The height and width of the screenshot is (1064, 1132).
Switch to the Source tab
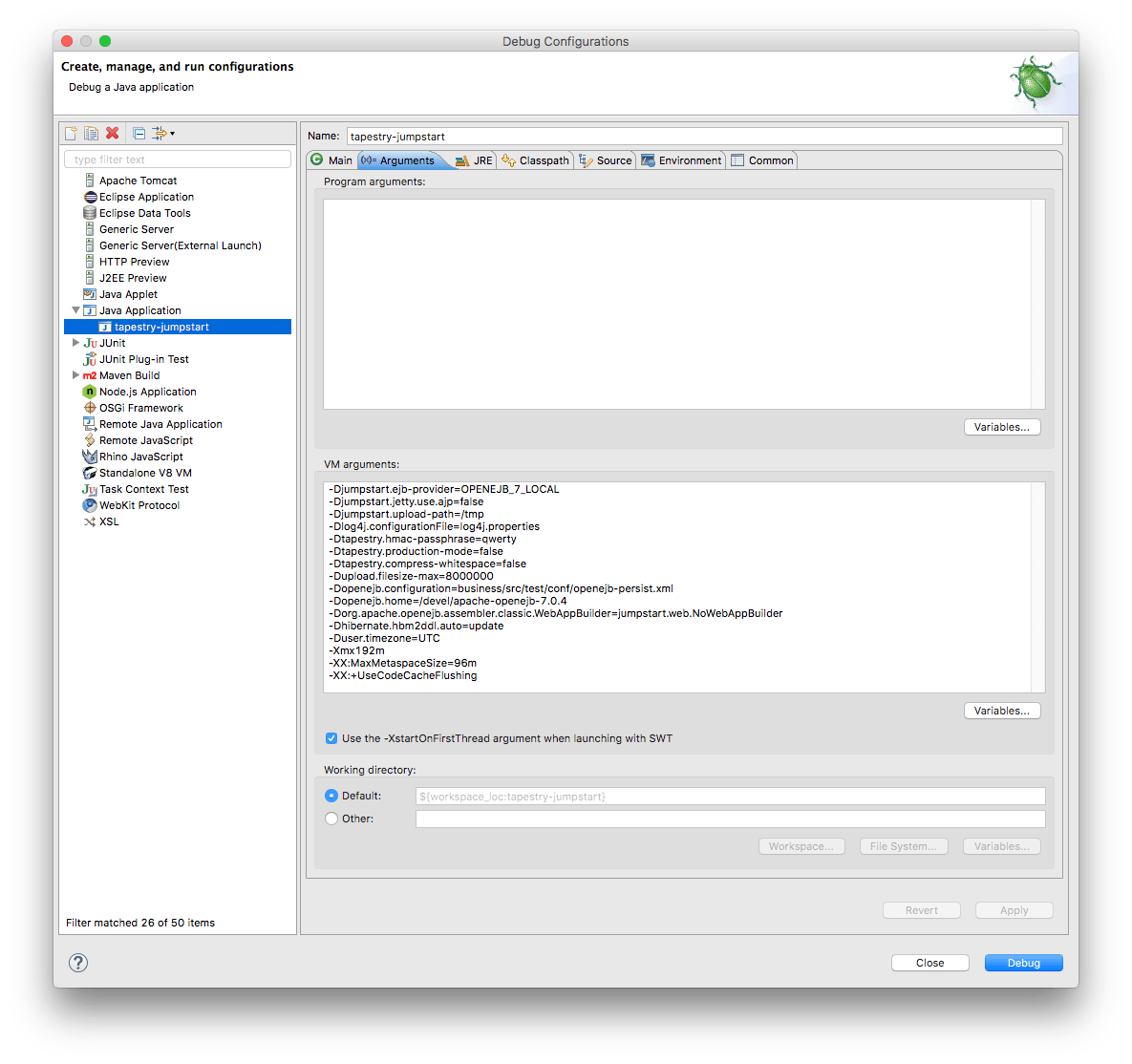click(x=606, y=160)
